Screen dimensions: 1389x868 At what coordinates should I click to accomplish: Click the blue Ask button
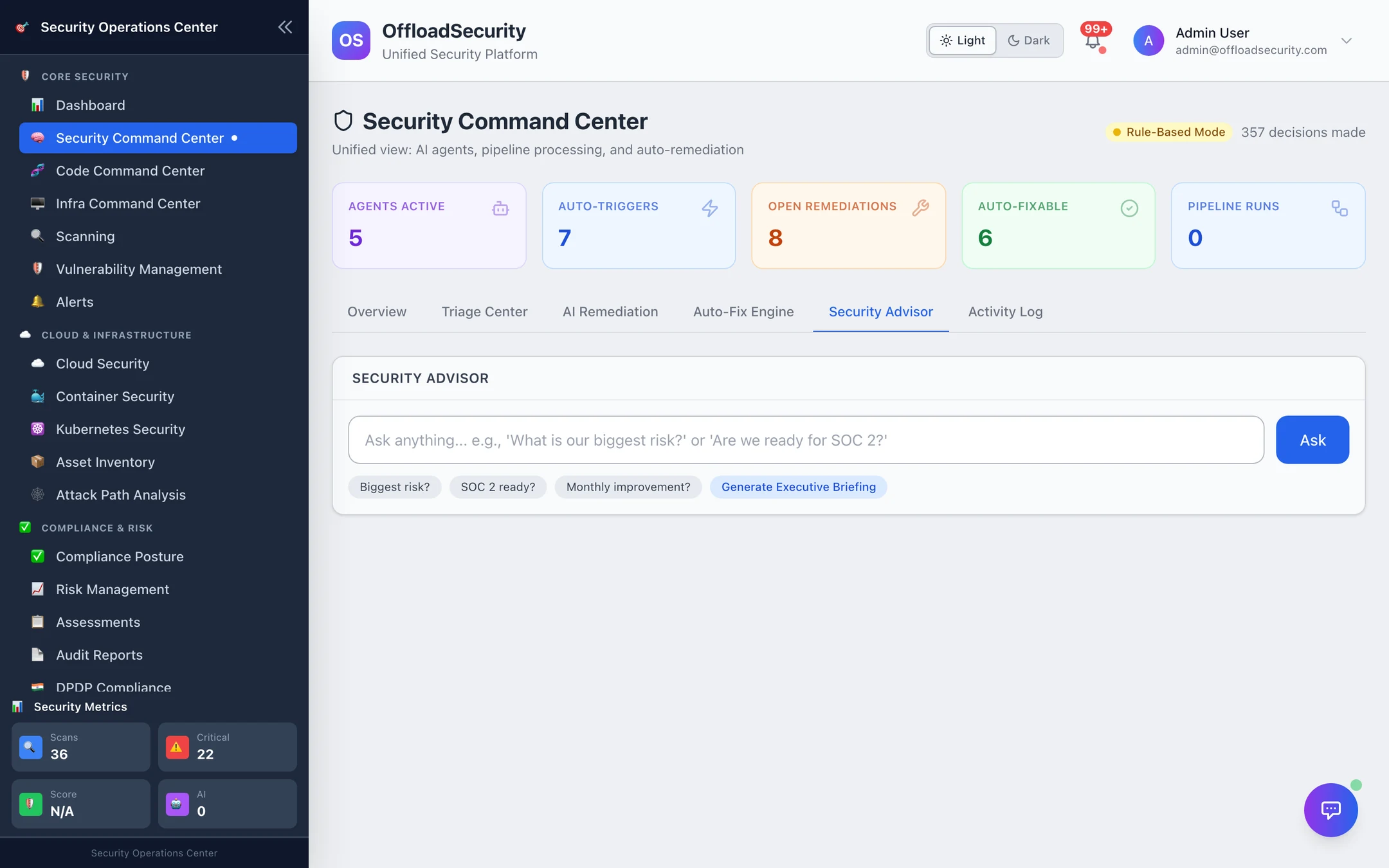(x=1312, y=440)
